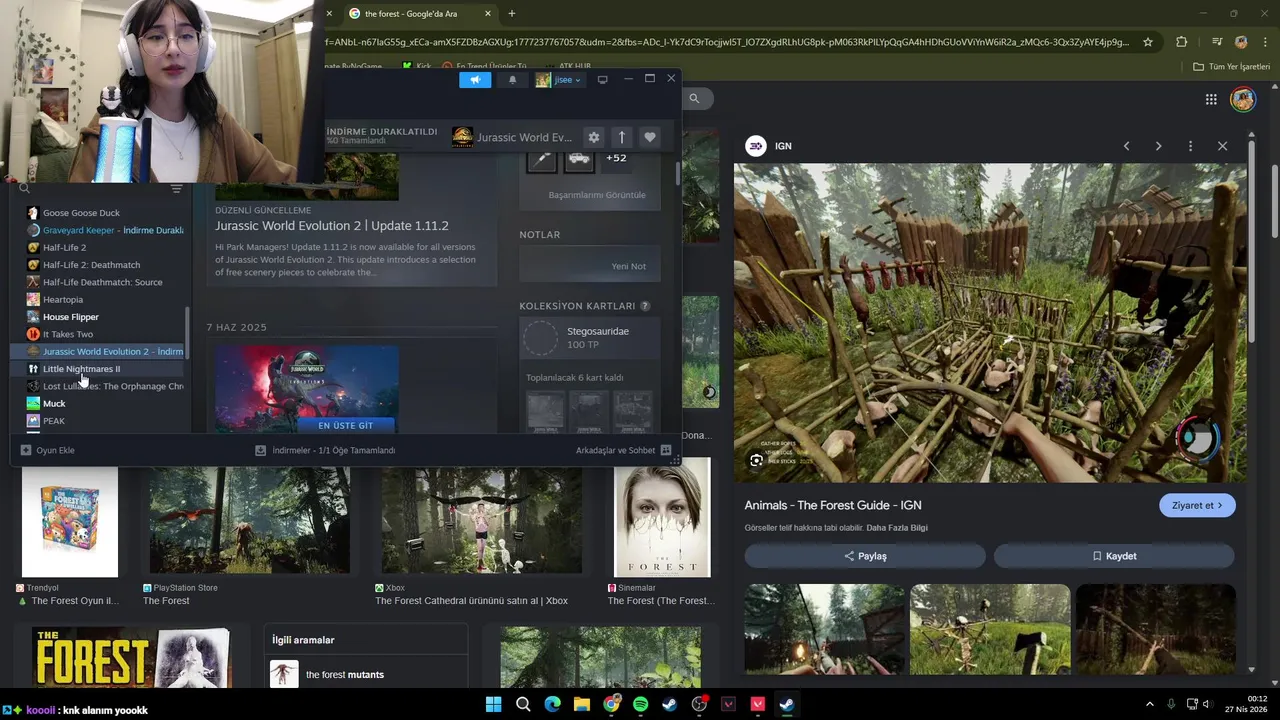
Task: Select PEAK in the library list
Action: 97,421
